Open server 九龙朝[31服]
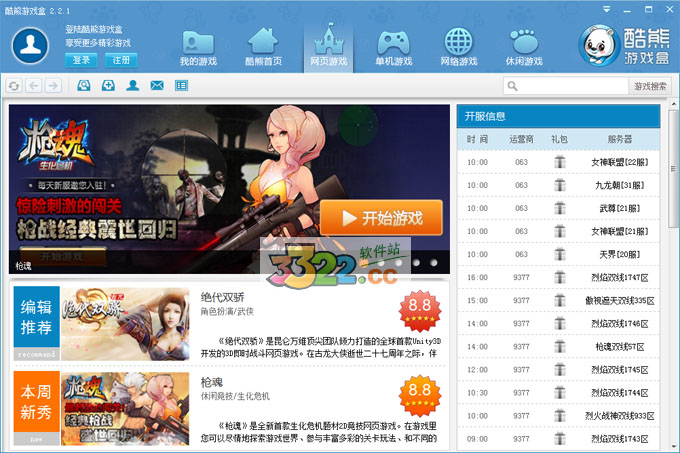This screenshot has width=680, height=453. point(620,185)
